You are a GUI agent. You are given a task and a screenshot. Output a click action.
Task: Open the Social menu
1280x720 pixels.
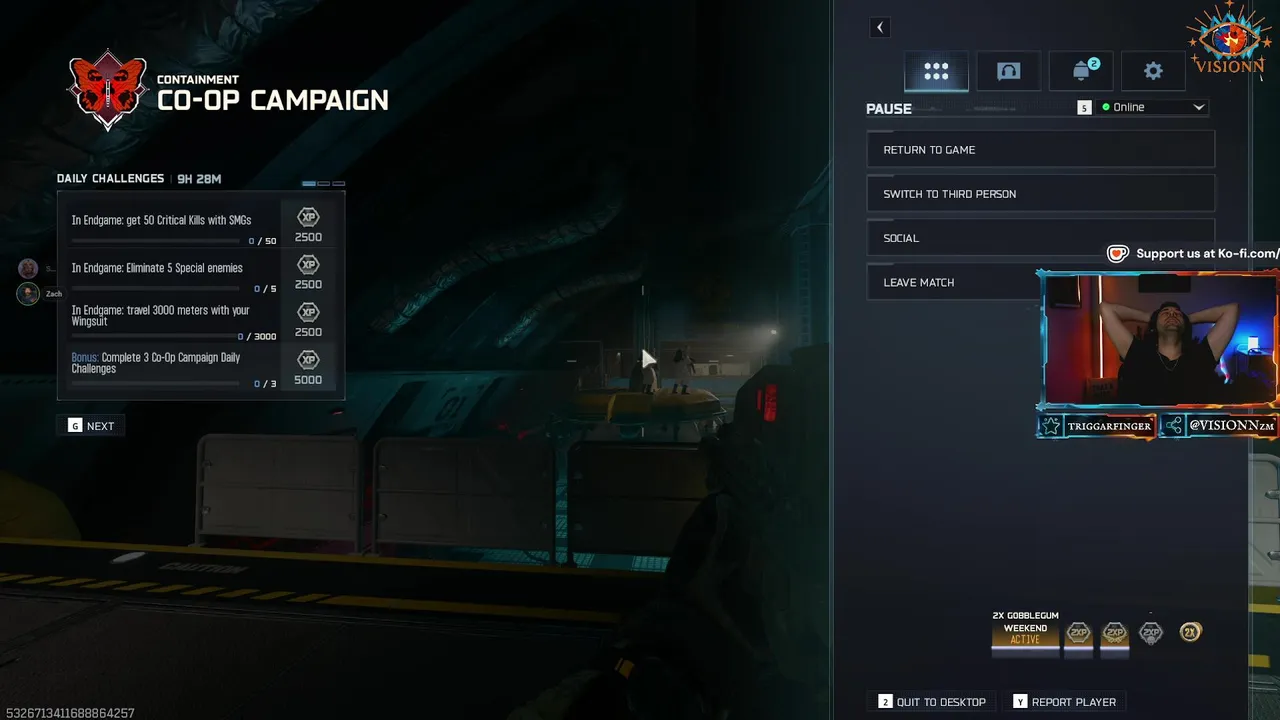(x=1040, y=238)
